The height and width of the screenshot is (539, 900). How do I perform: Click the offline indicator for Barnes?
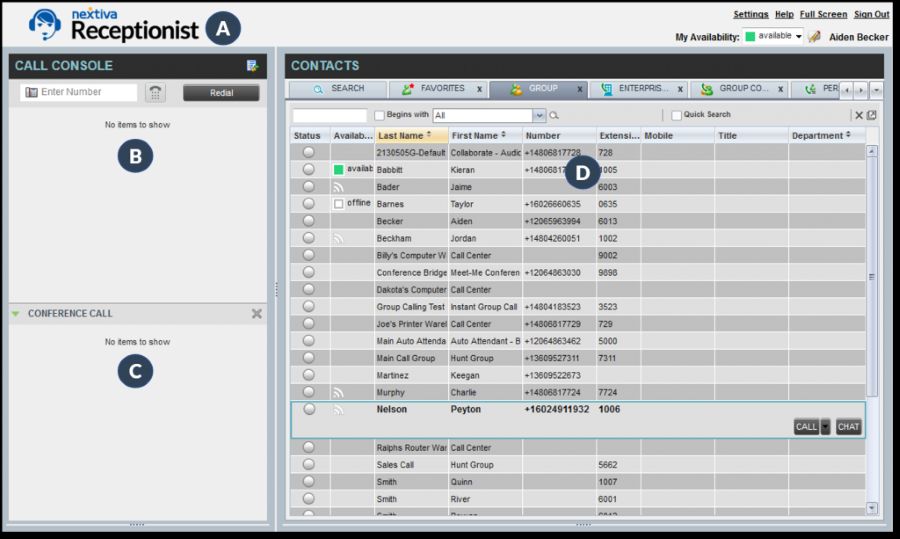pyautogui.click(x=339, y=204)
